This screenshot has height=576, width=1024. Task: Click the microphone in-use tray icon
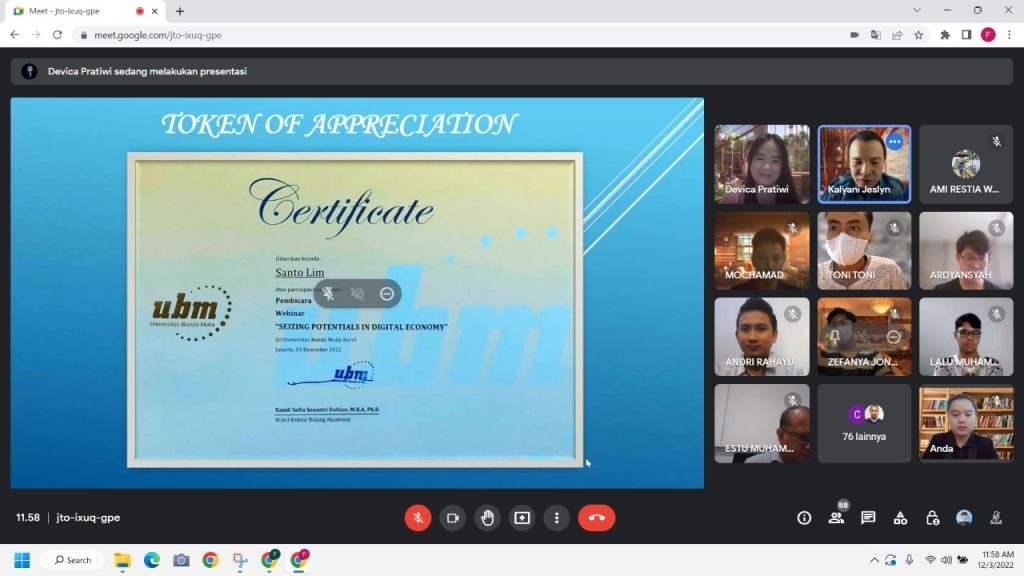(909, 560)
